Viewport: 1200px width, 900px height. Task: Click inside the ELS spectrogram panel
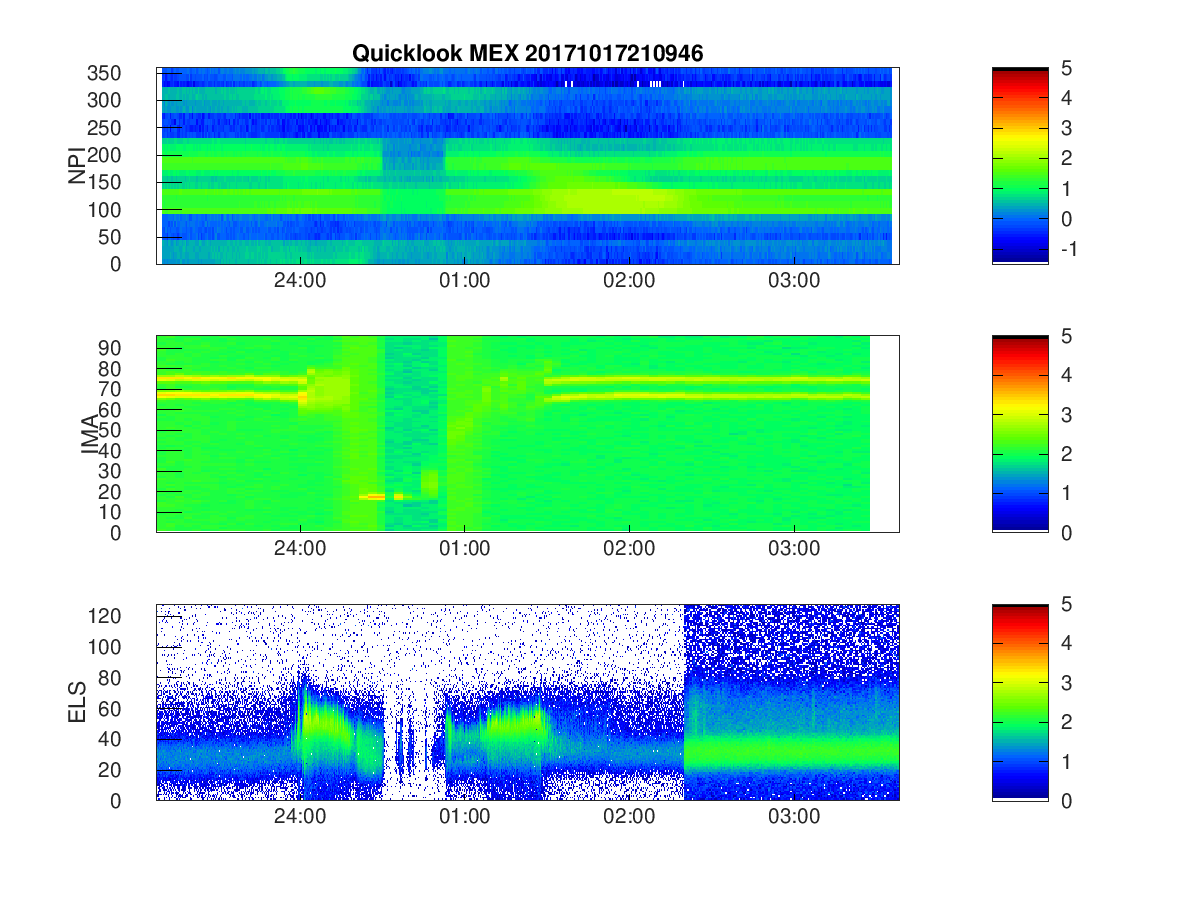click(527, 702)
